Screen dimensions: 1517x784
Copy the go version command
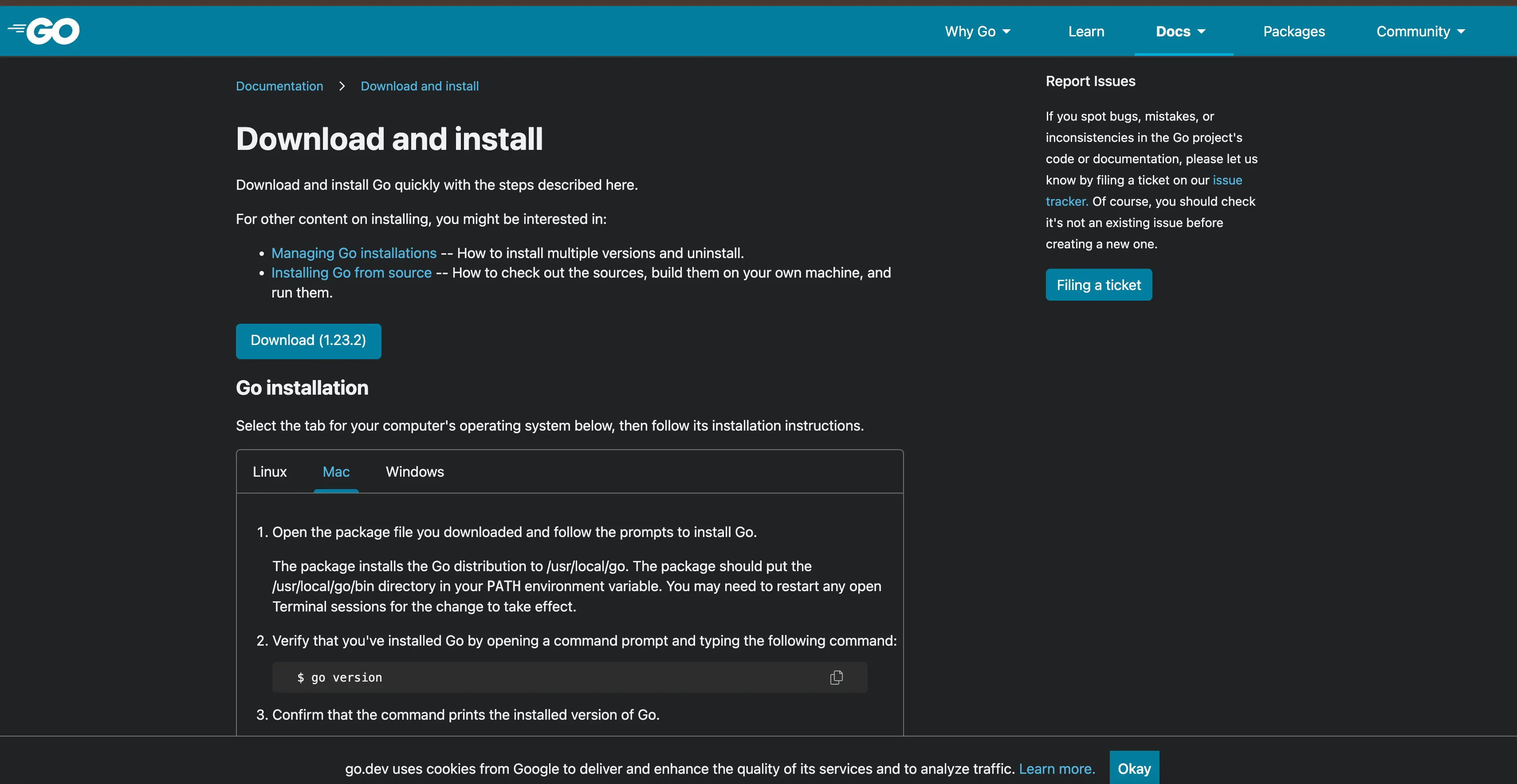pos(836,678)
